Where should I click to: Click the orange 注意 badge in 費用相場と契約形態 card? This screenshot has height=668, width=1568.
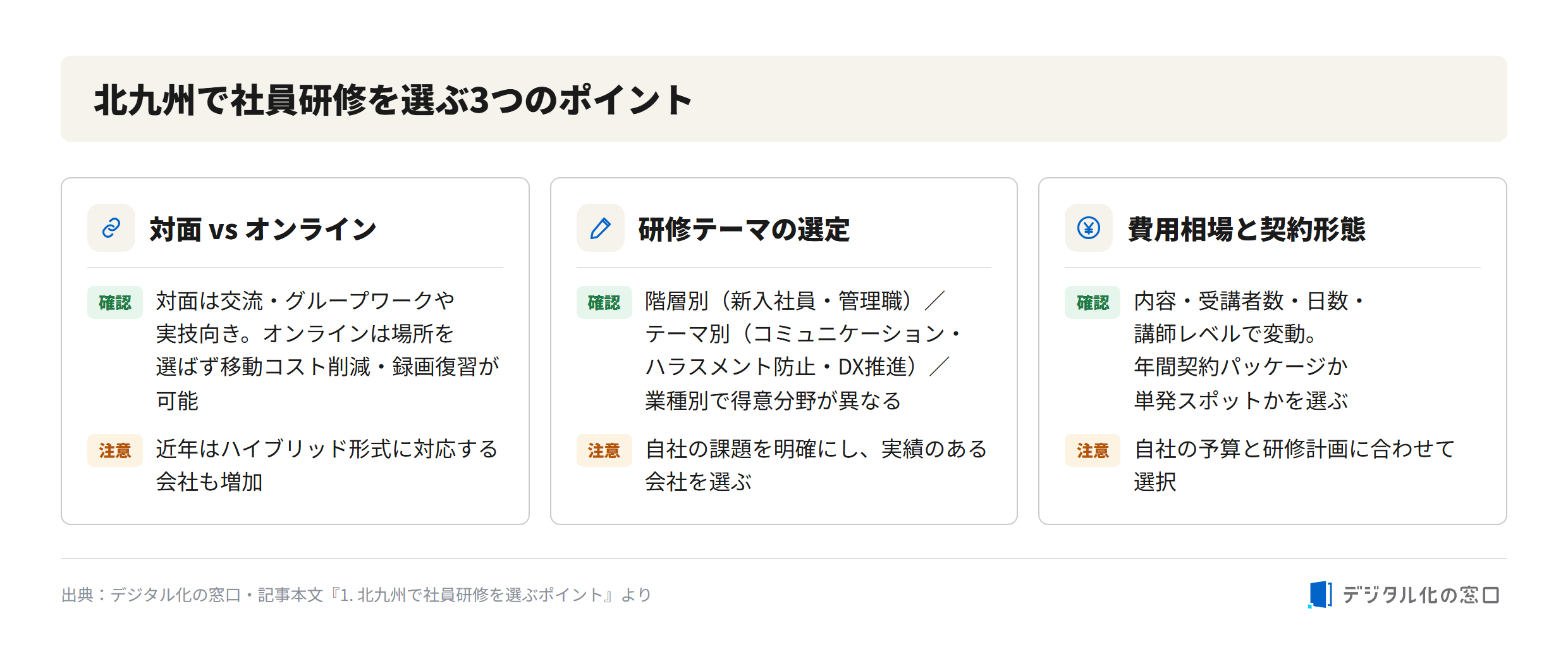1093,450
